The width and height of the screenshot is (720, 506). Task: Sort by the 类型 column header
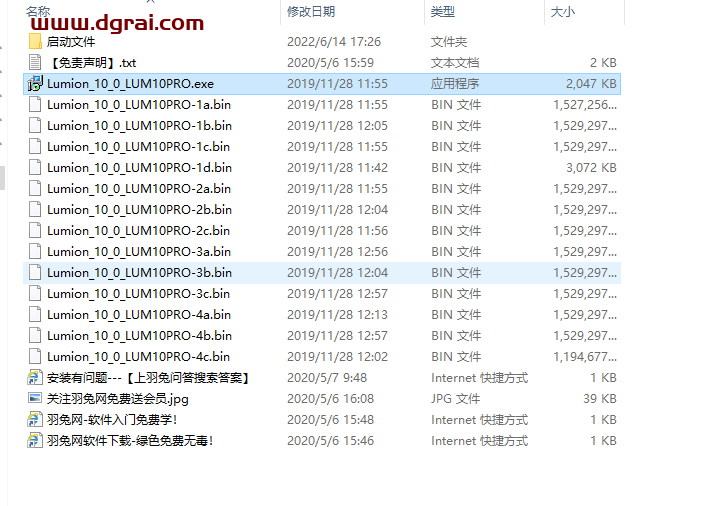443,11
